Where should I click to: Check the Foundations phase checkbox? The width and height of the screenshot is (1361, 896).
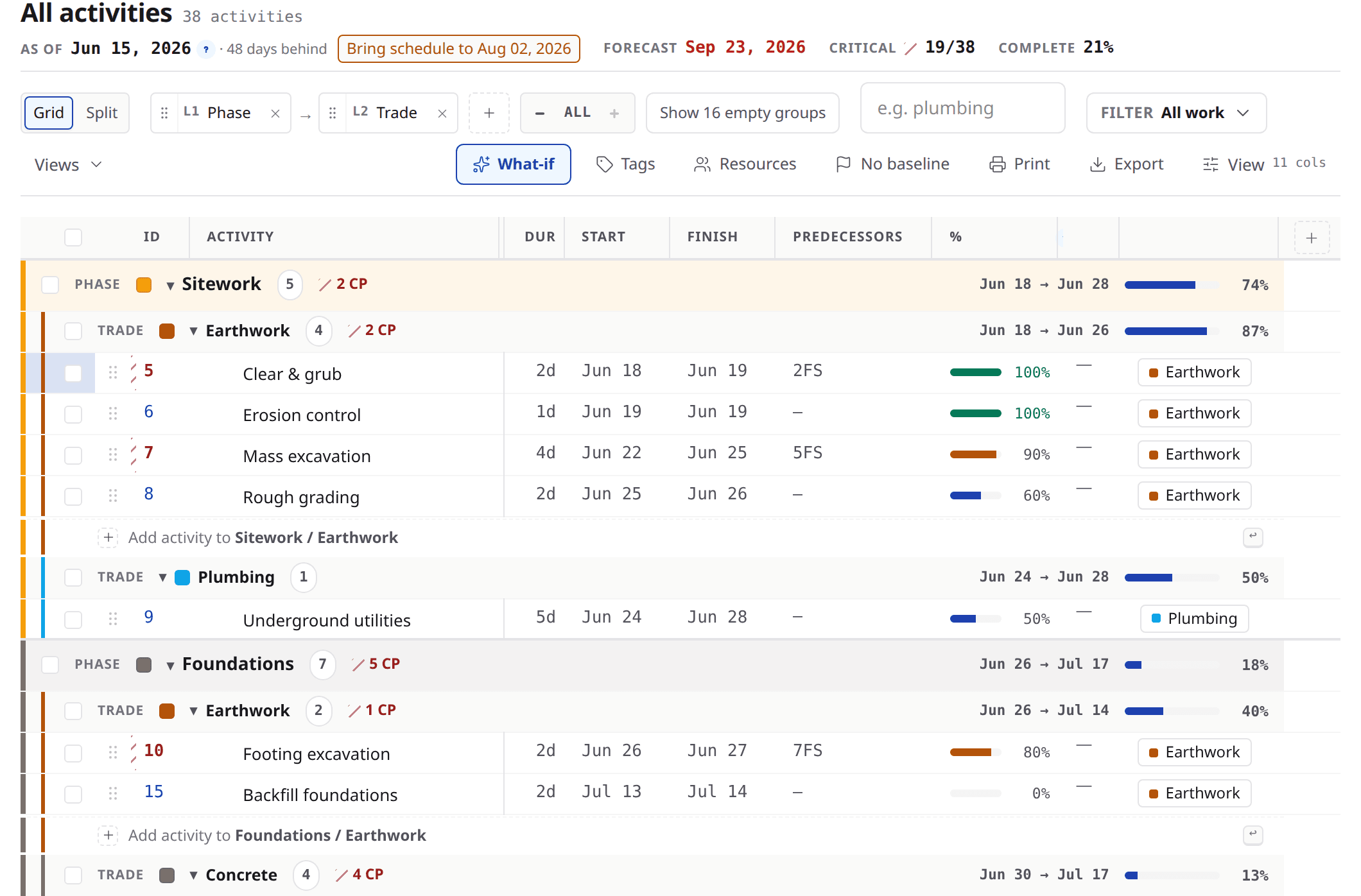50,664
